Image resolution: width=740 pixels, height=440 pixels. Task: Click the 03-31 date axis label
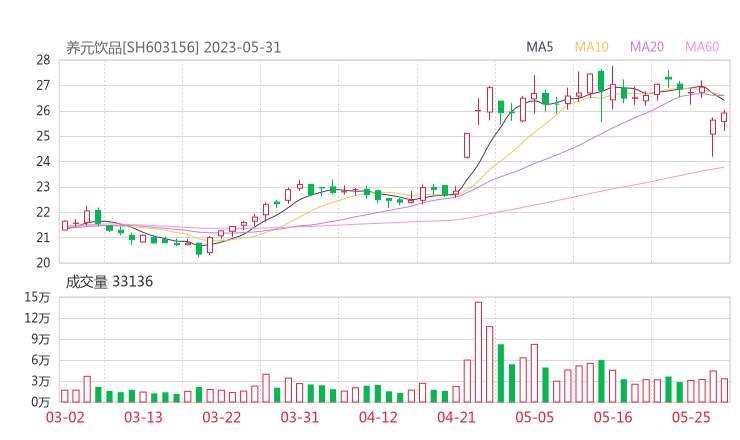click(300, 417)
